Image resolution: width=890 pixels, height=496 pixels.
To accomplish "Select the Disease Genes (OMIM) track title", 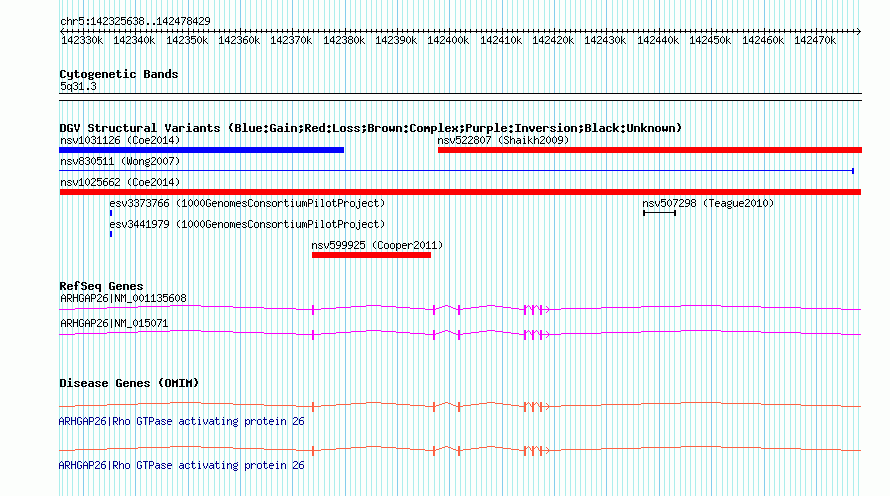I will pos(129,383).
